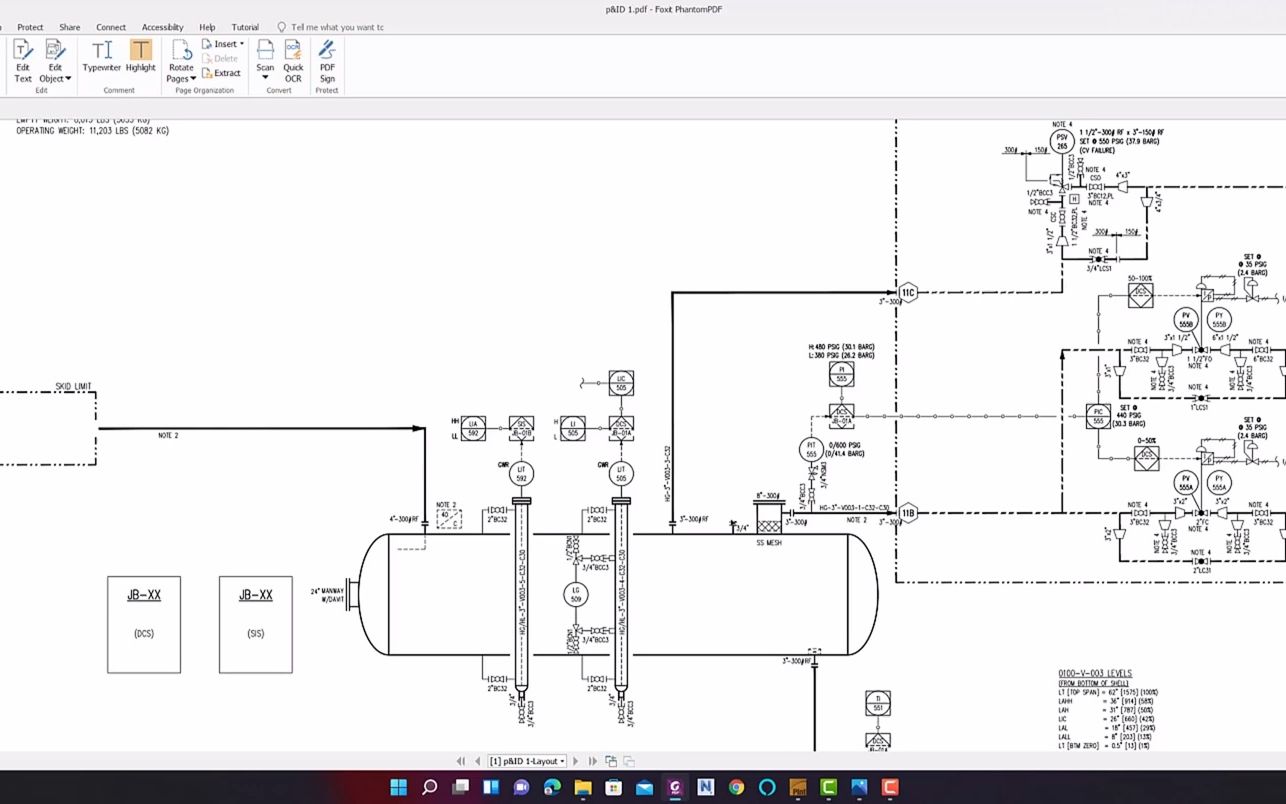Image resolution: width=1286 pixels, height=804 pixels.
Task: Expand the Rotate Pages dropdown arrow
Action: tap(193, 78)
